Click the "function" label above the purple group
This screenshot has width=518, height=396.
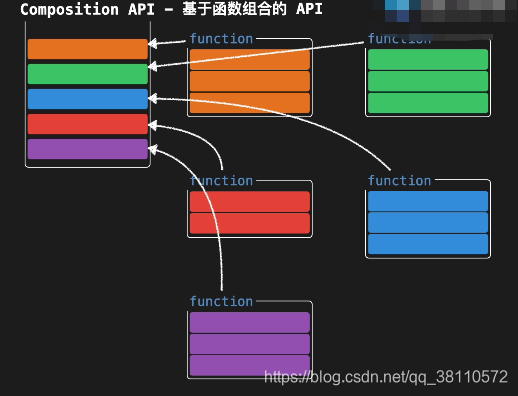tap(221, 301)
